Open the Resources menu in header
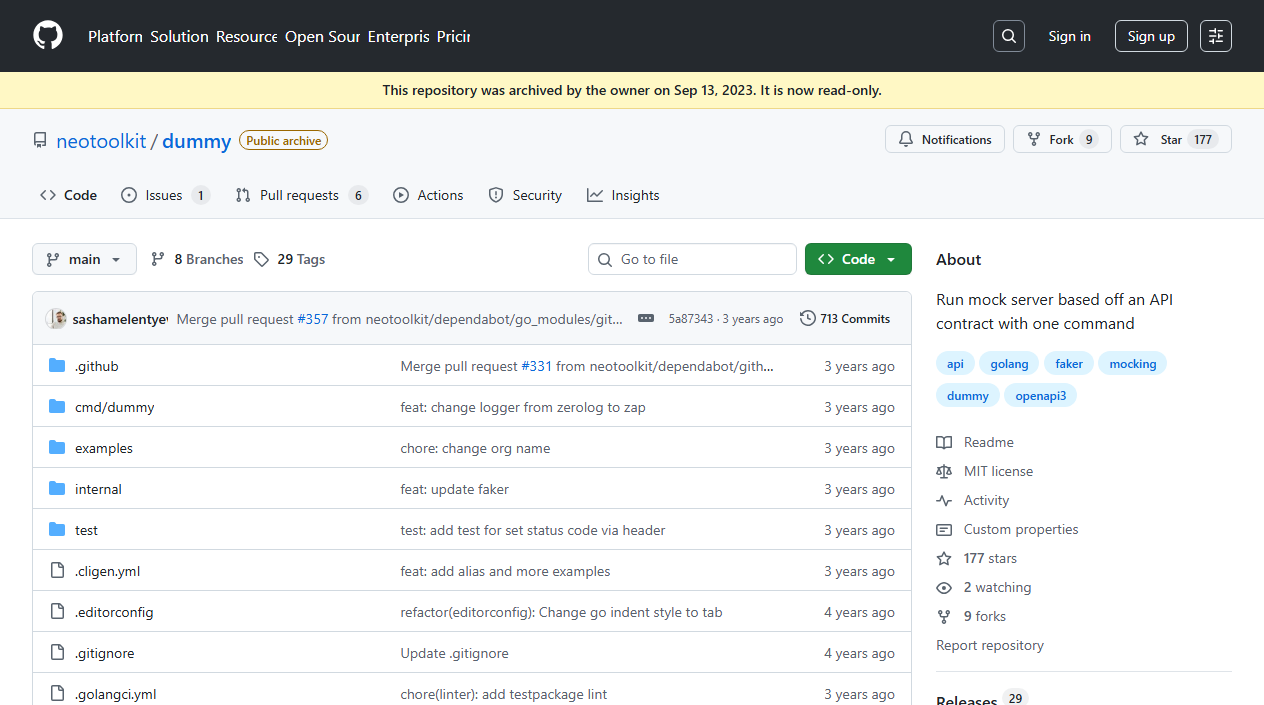 [x=247, y=36]
